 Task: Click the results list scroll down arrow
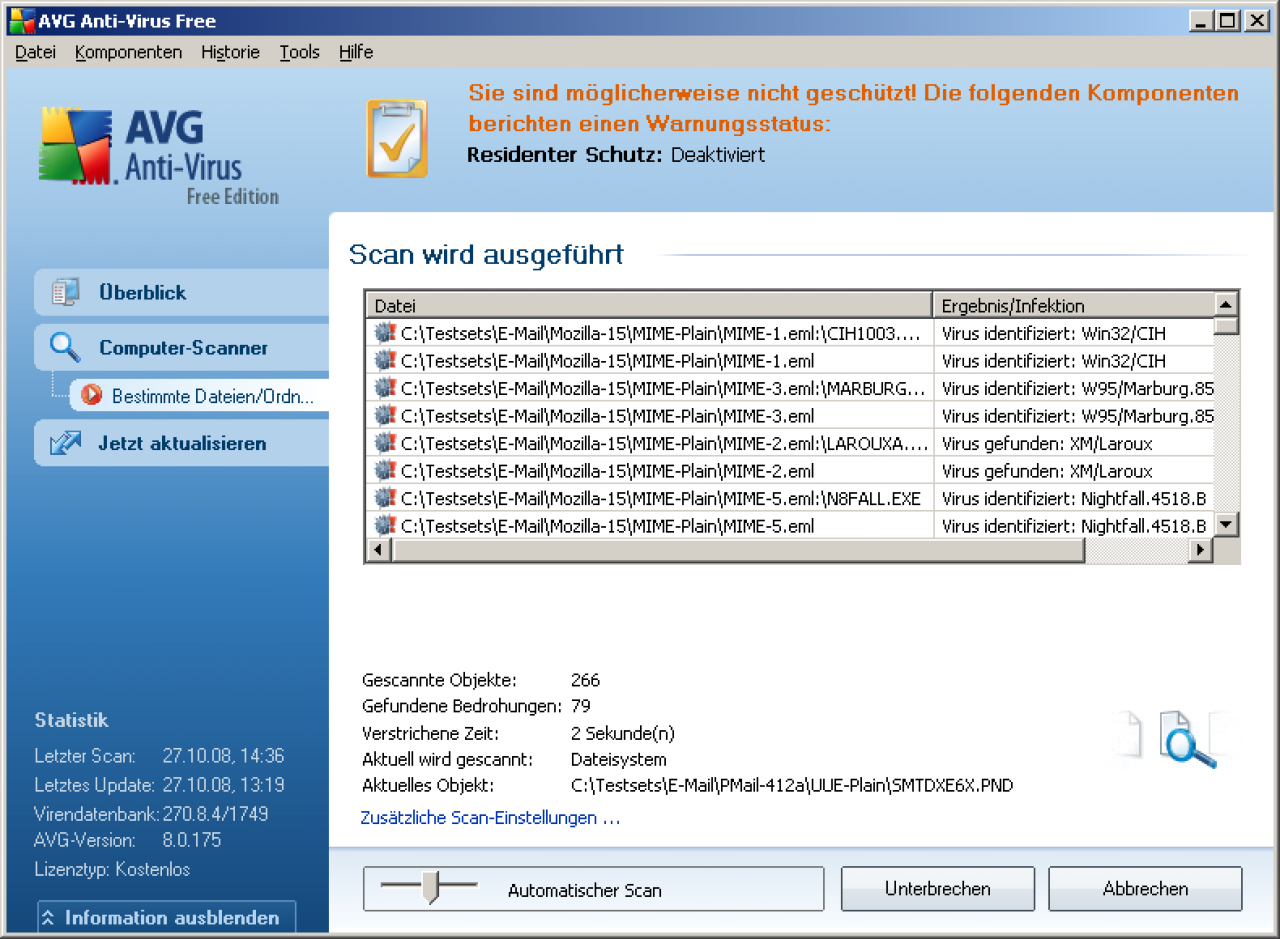[x=1226, y=525]
